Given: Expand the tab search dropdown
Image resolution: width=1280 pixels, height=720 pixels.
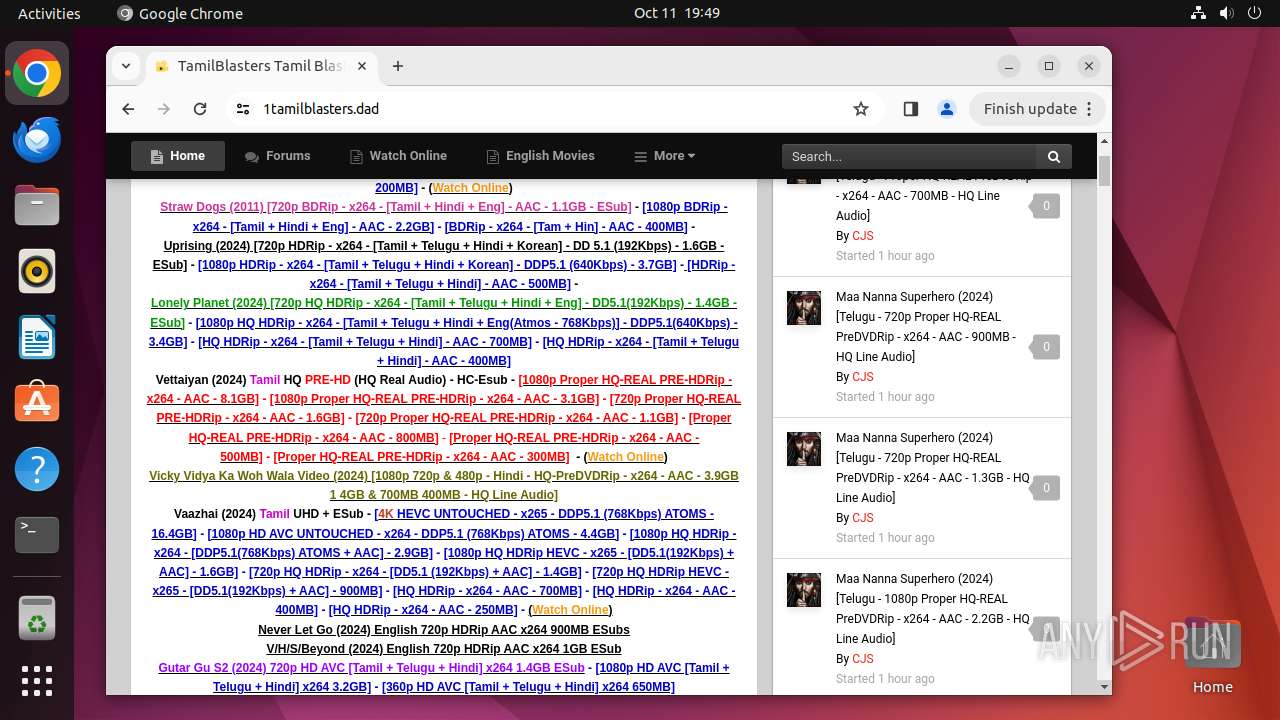Looking at the screenshot, I should [126, 66].
